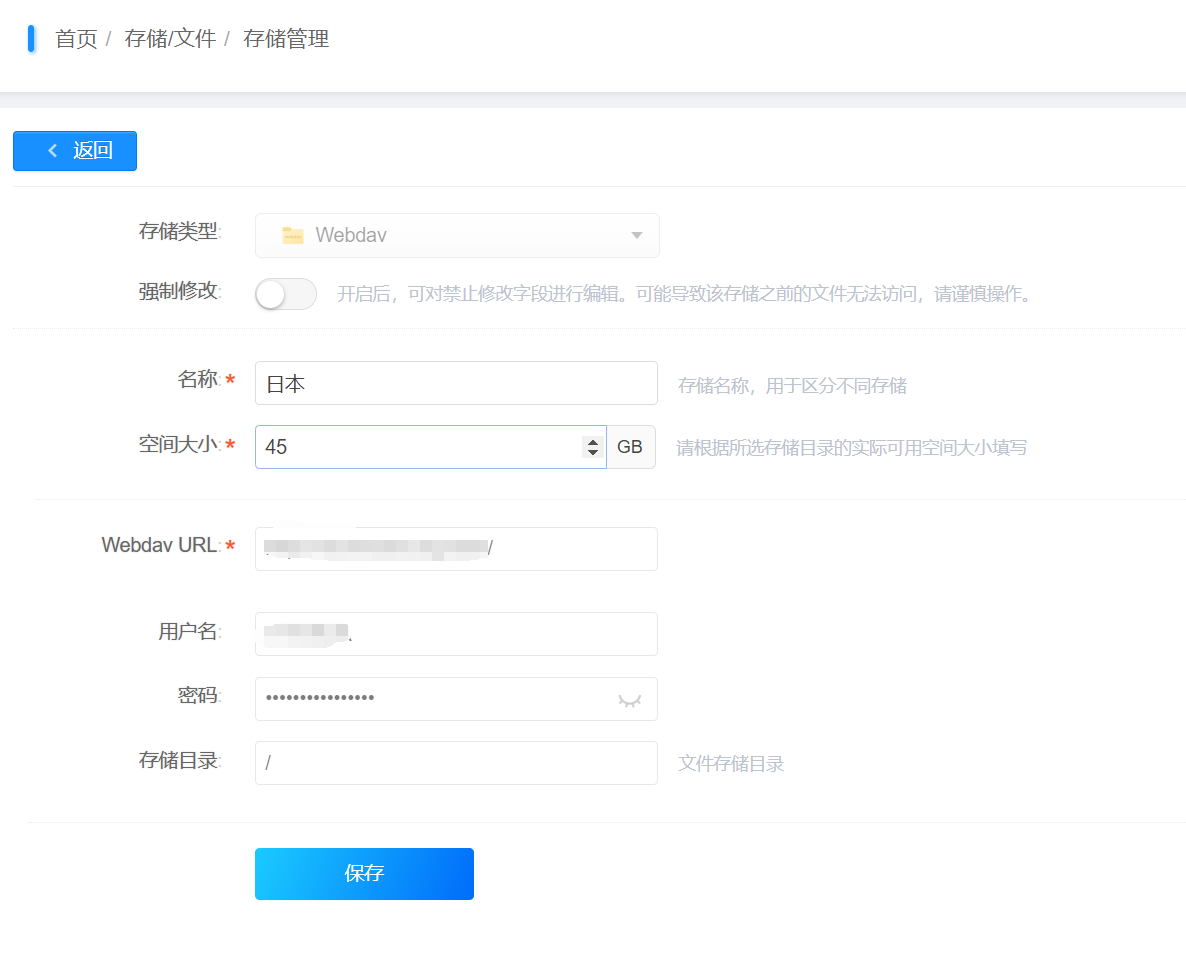This screenshot has height=973, width=1186.
Task: Select 存储管理 in the breadcrumb
Action: pyautogui.click(x=286, y=39)
